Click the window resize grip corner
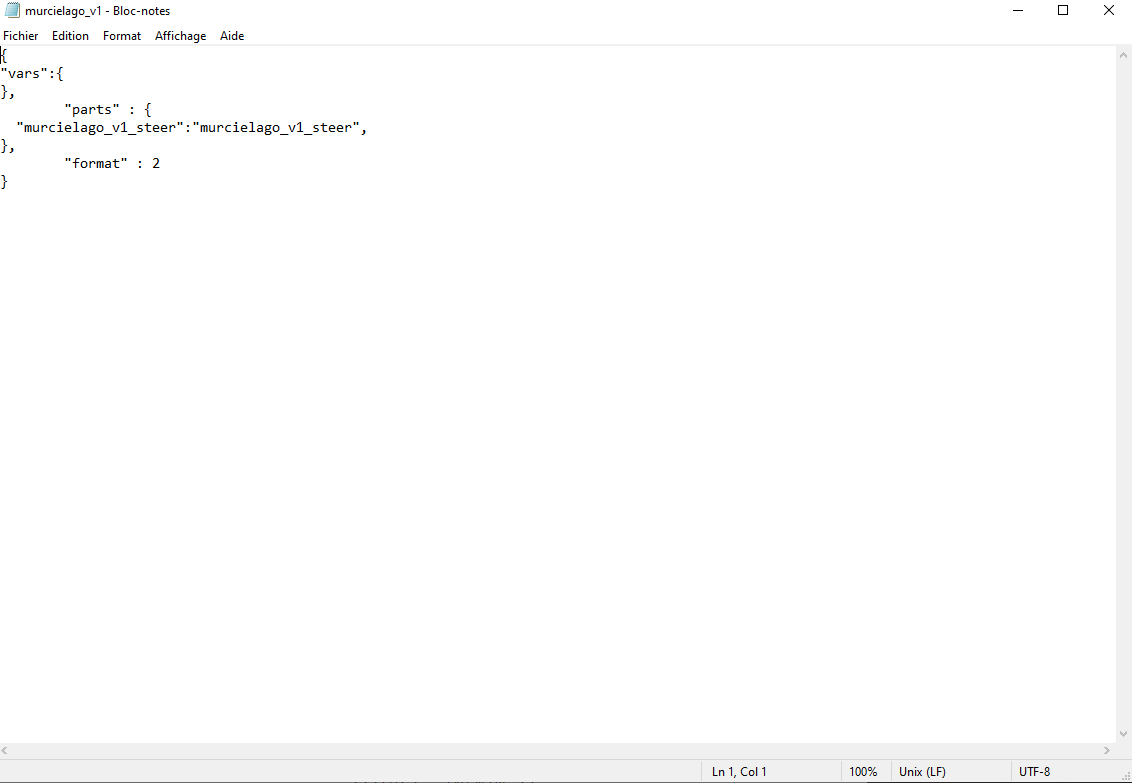1132x783 pixels. [1125, 776]
